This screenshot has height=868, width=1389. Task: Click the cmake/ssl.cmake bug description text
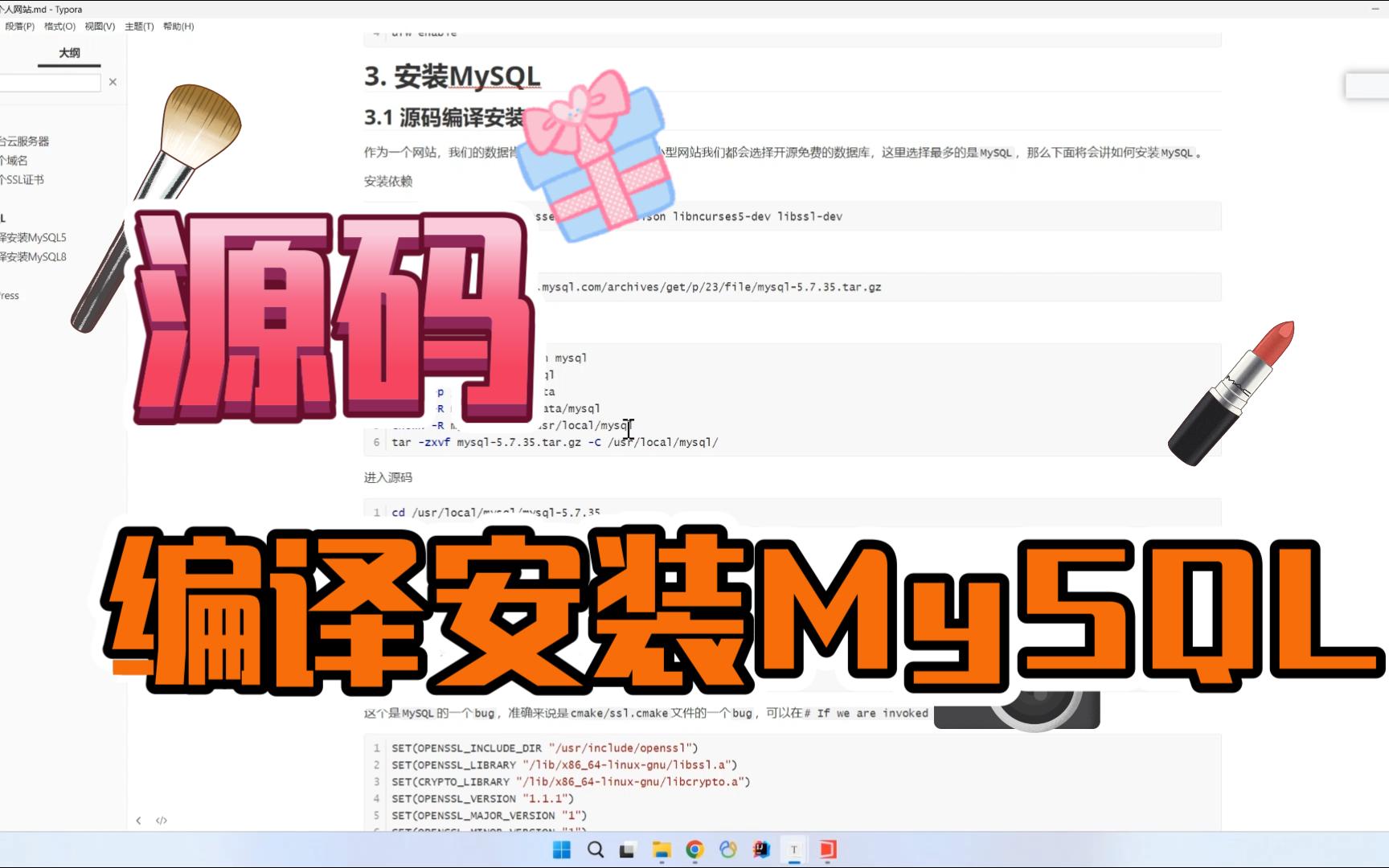coord(646,713)
